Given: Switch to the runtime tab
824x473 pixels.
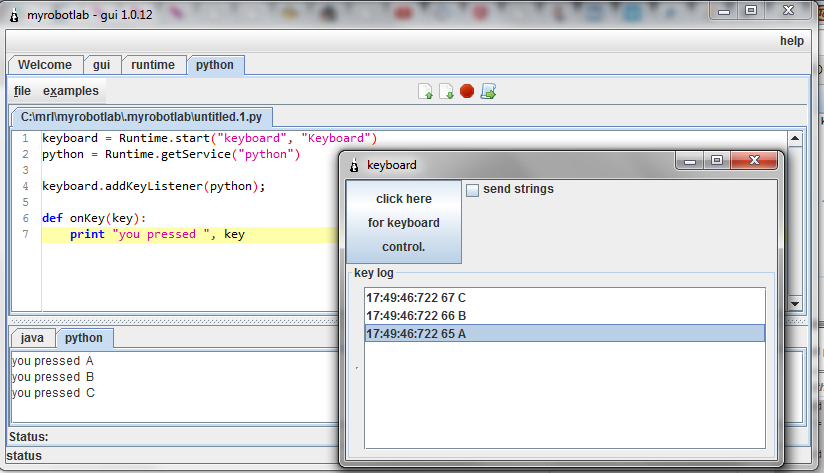Looking at the screenshot, I should [x=153, y=65].
